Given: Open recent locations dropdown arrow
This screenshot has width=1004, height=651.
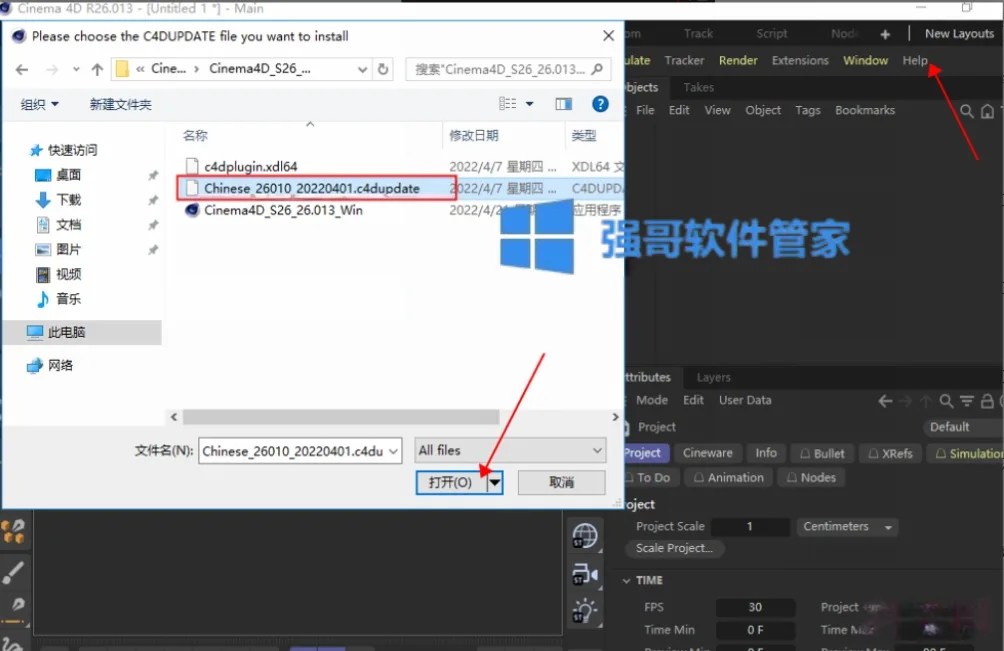Looking at the screenshot, I should (76, 69).
